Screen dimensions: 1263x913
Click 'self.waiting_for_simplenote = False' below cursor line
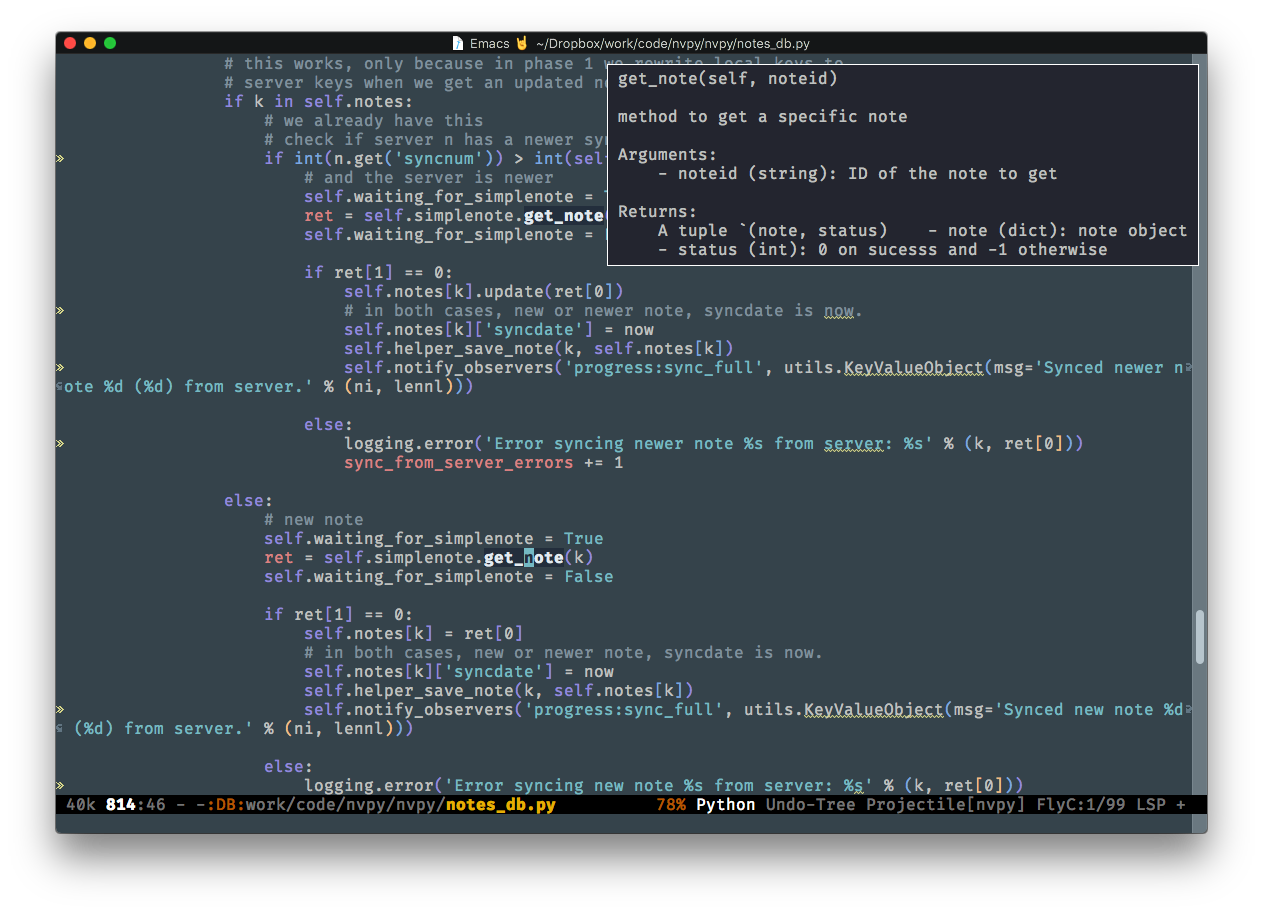pos(439,576)
